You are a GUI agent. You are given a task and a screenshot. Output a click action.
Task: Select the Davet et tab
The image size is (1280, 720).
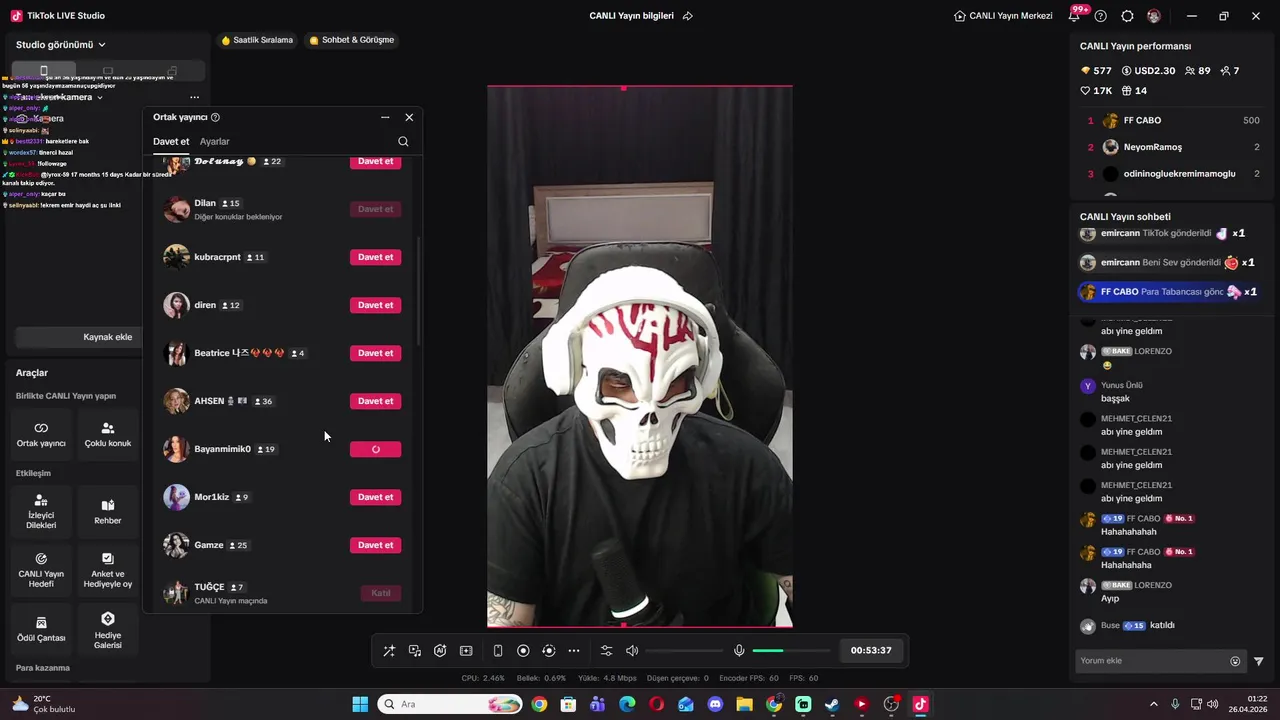click(171, 142)
